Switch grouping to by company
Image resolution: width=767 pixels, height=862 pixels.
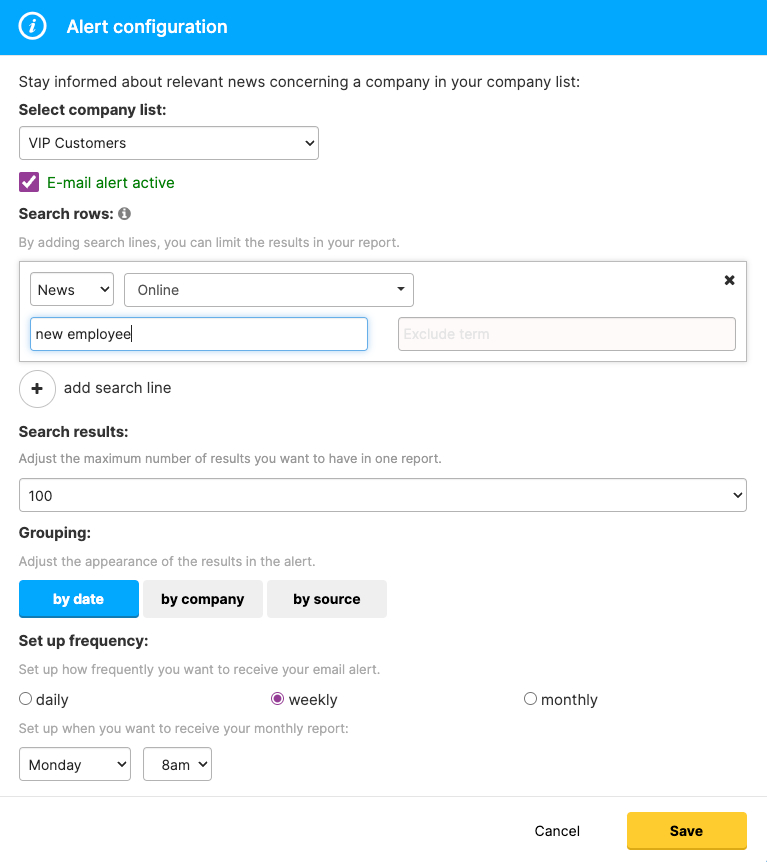[x=202, y=598]
